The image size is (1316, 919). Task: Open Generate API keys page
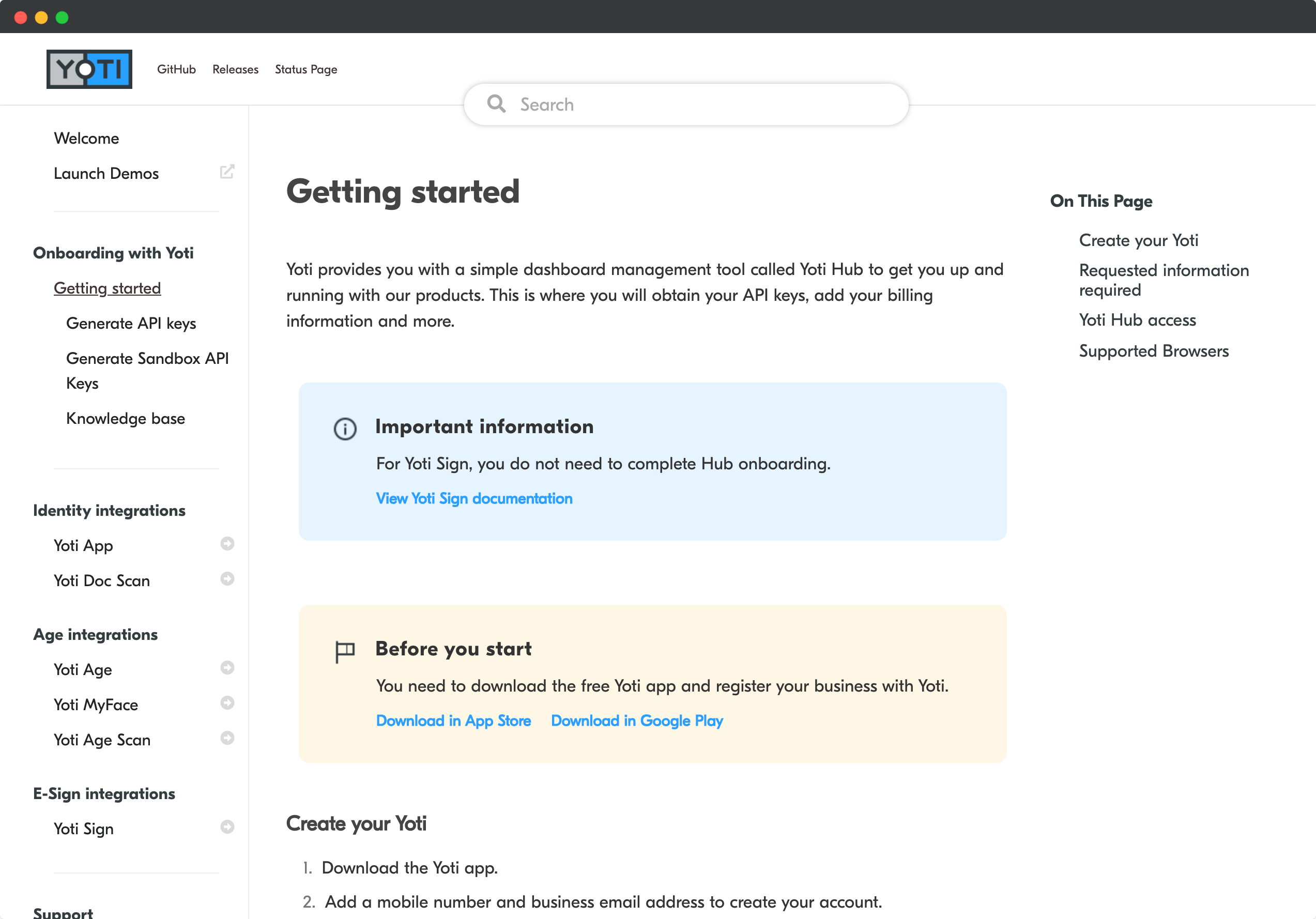point(131,324)
